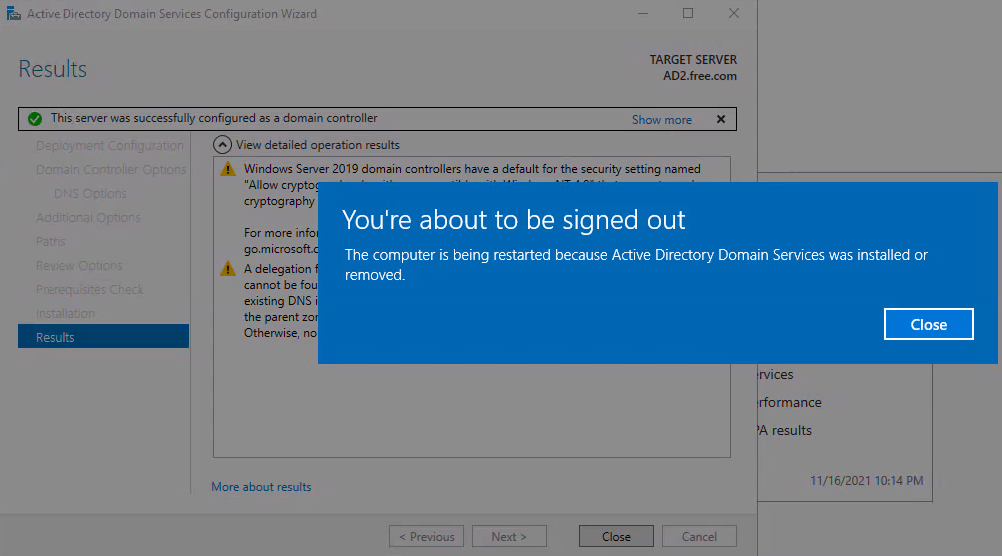Click Performance item in Server Manager background
This screenshot has width=1002, height=556.
[790, 403]
